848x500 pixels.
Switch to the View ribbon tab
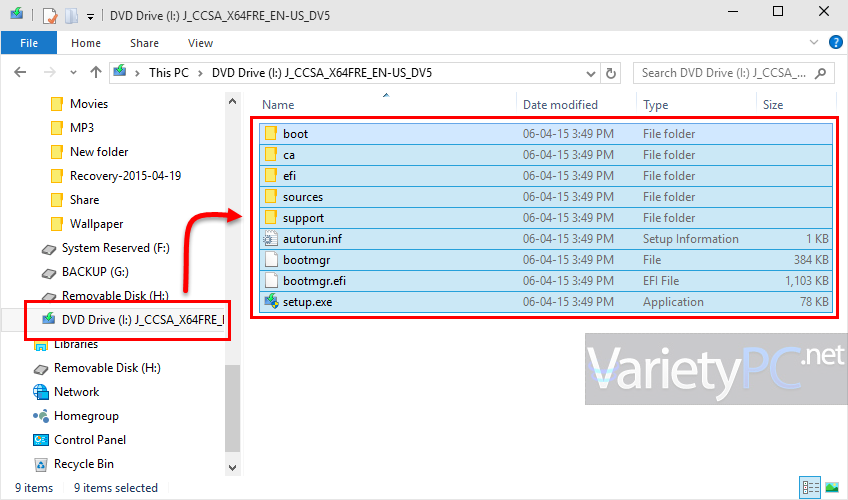click(200, 43)
